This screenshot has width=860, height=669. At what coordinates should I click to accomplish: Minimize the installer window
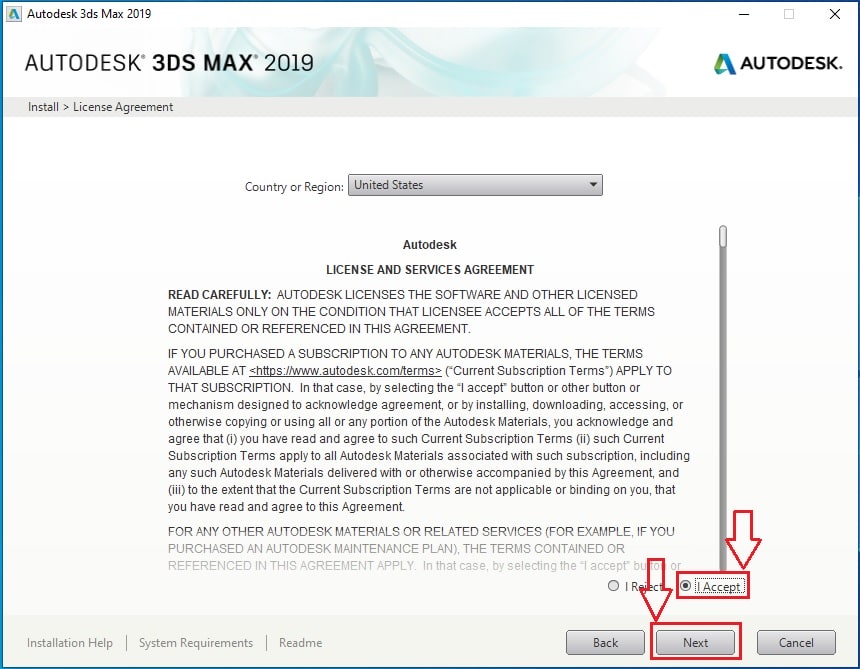coord(744,14)
